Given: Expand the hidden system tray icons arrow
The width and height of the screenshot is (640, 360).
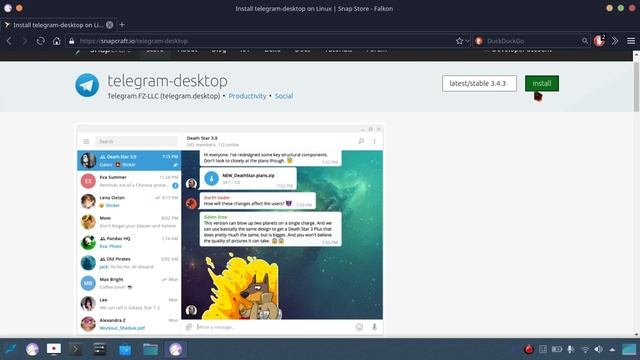Looking at the screenshot, I should (612, 349).
